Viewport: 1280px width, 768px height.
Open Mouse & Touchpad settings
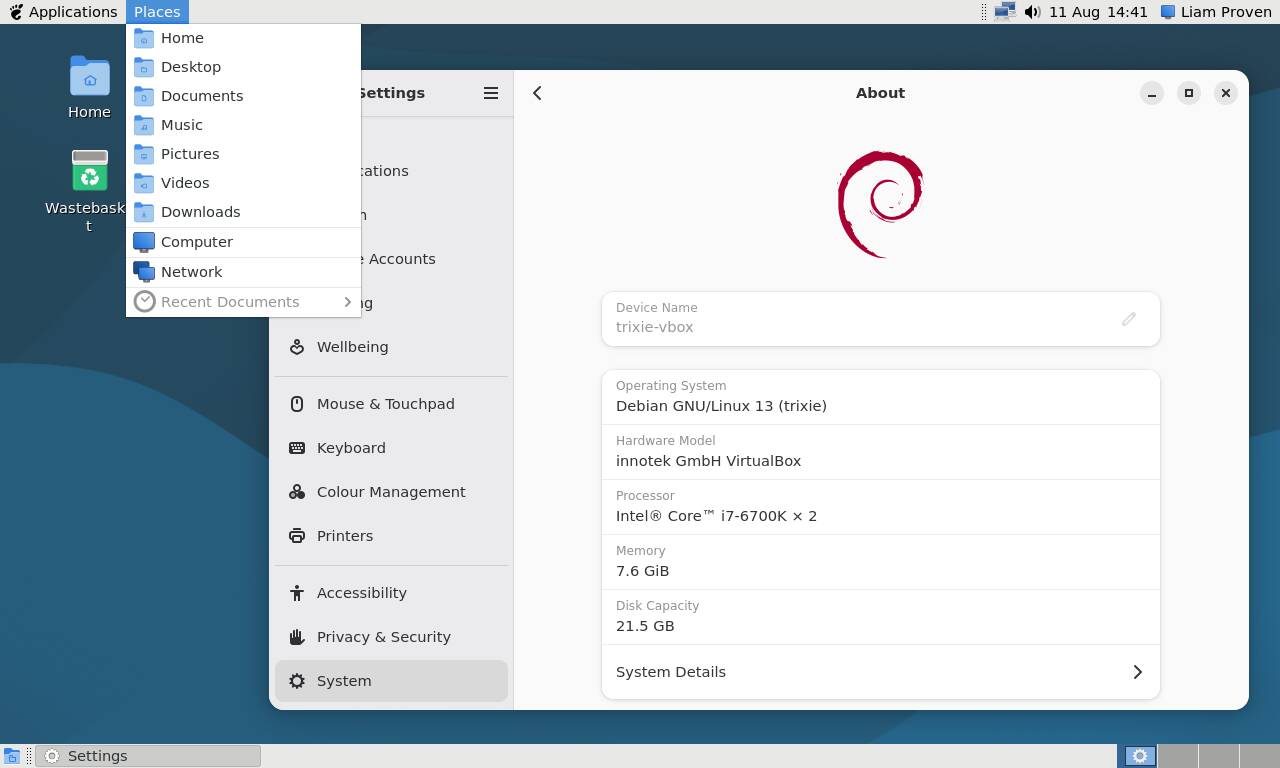385,404
